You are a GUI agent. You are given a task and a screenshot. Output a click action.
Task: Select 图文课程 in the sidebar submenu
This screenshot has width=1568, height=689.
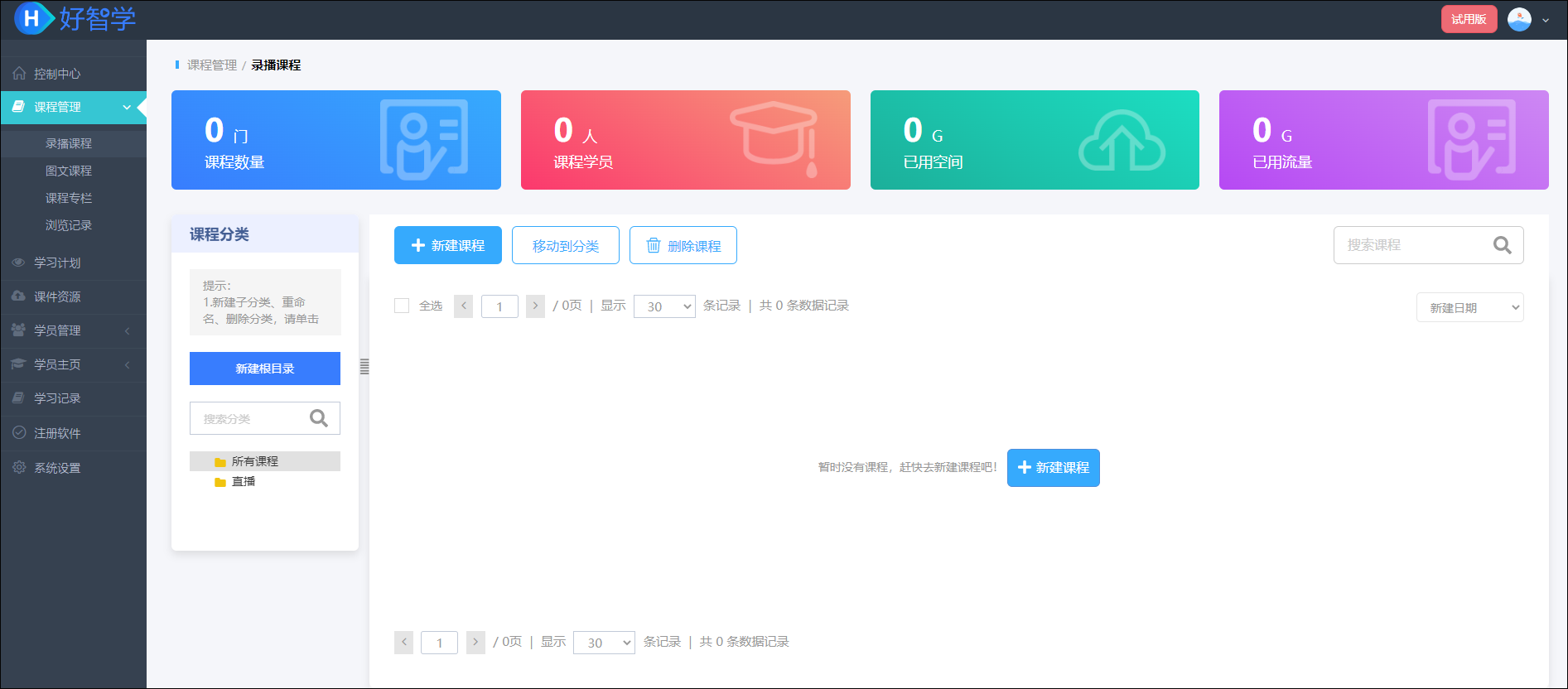(69, 171)
